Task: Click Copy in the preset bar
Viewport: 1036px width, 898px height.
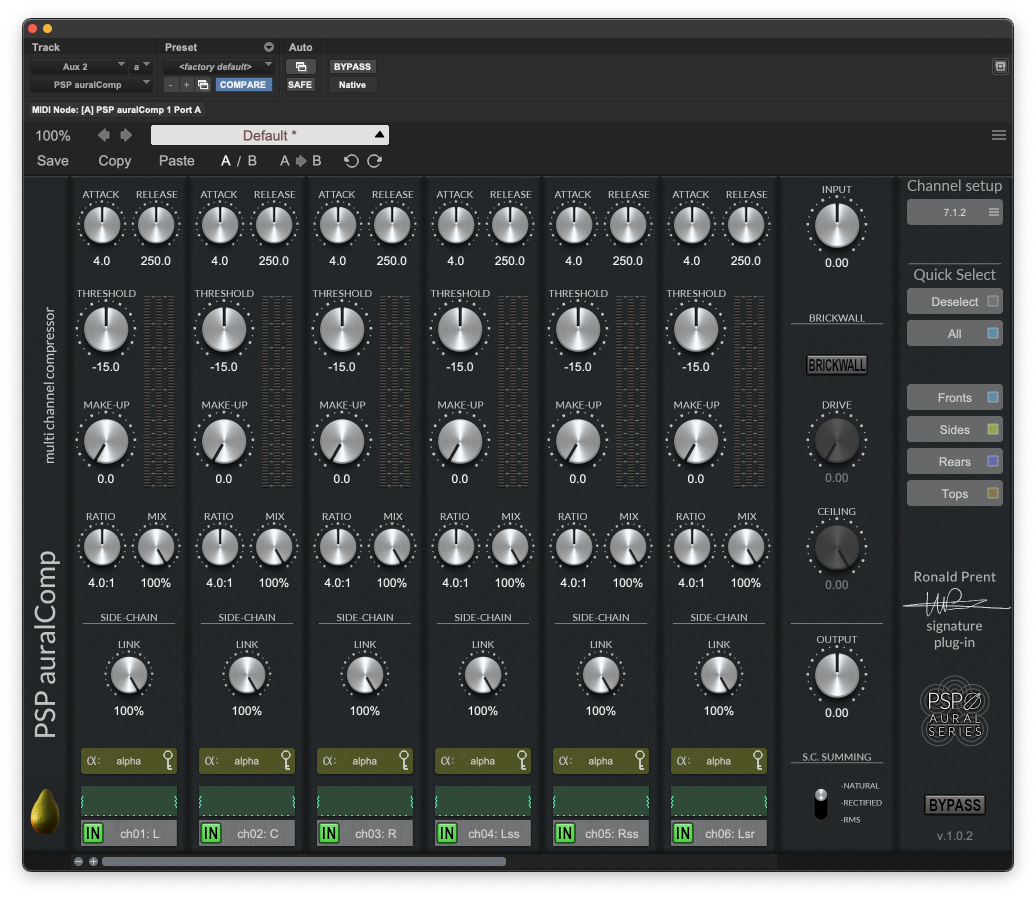Action: click(x=115, y=161)
